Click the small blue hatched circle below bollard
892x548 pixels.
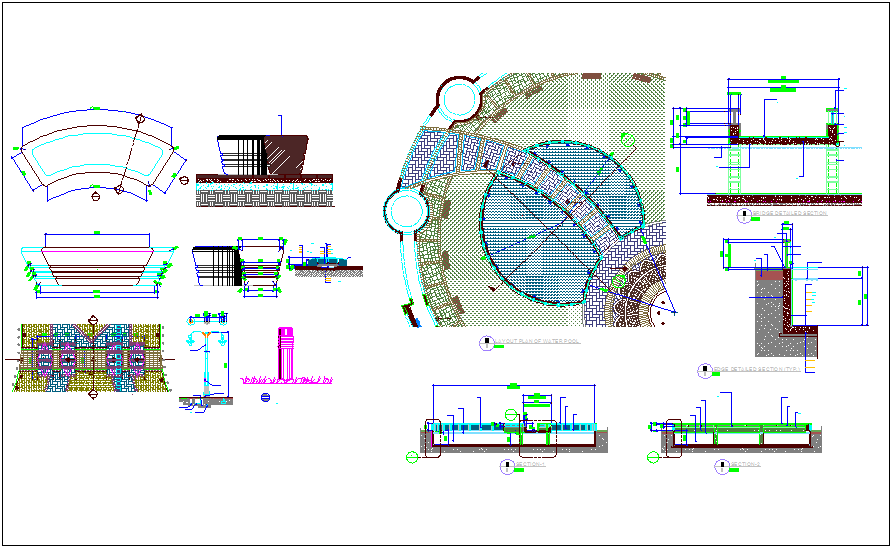point(265,397)
